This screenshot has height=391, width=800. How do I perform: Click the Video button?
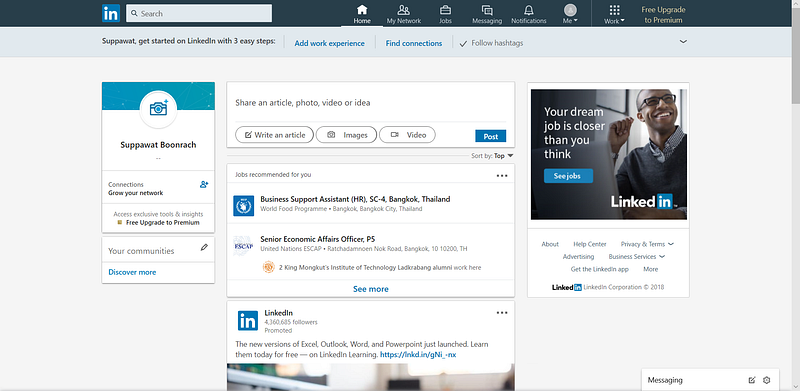408,135
